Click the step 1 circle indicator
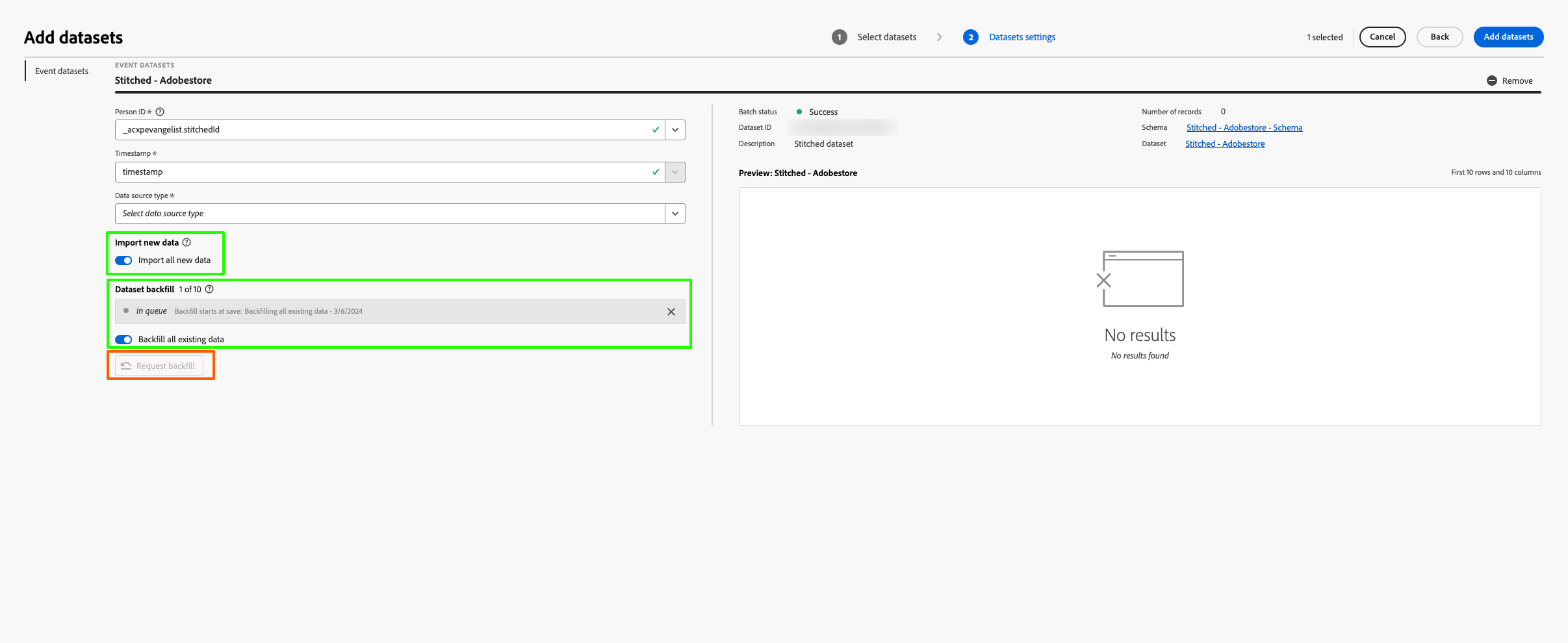 [x=839, y=36]
